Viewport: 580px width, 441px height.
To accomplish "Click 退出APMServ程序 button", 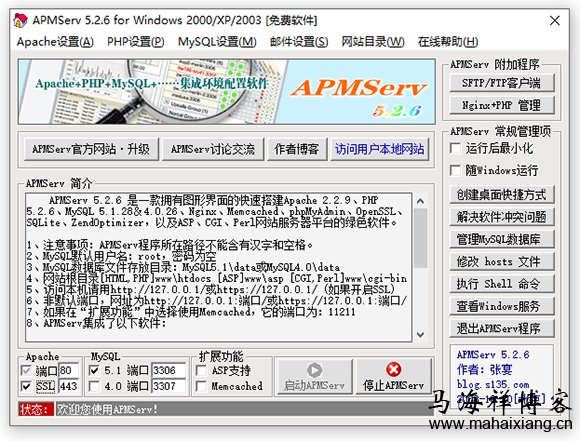I will pos(502,328).
